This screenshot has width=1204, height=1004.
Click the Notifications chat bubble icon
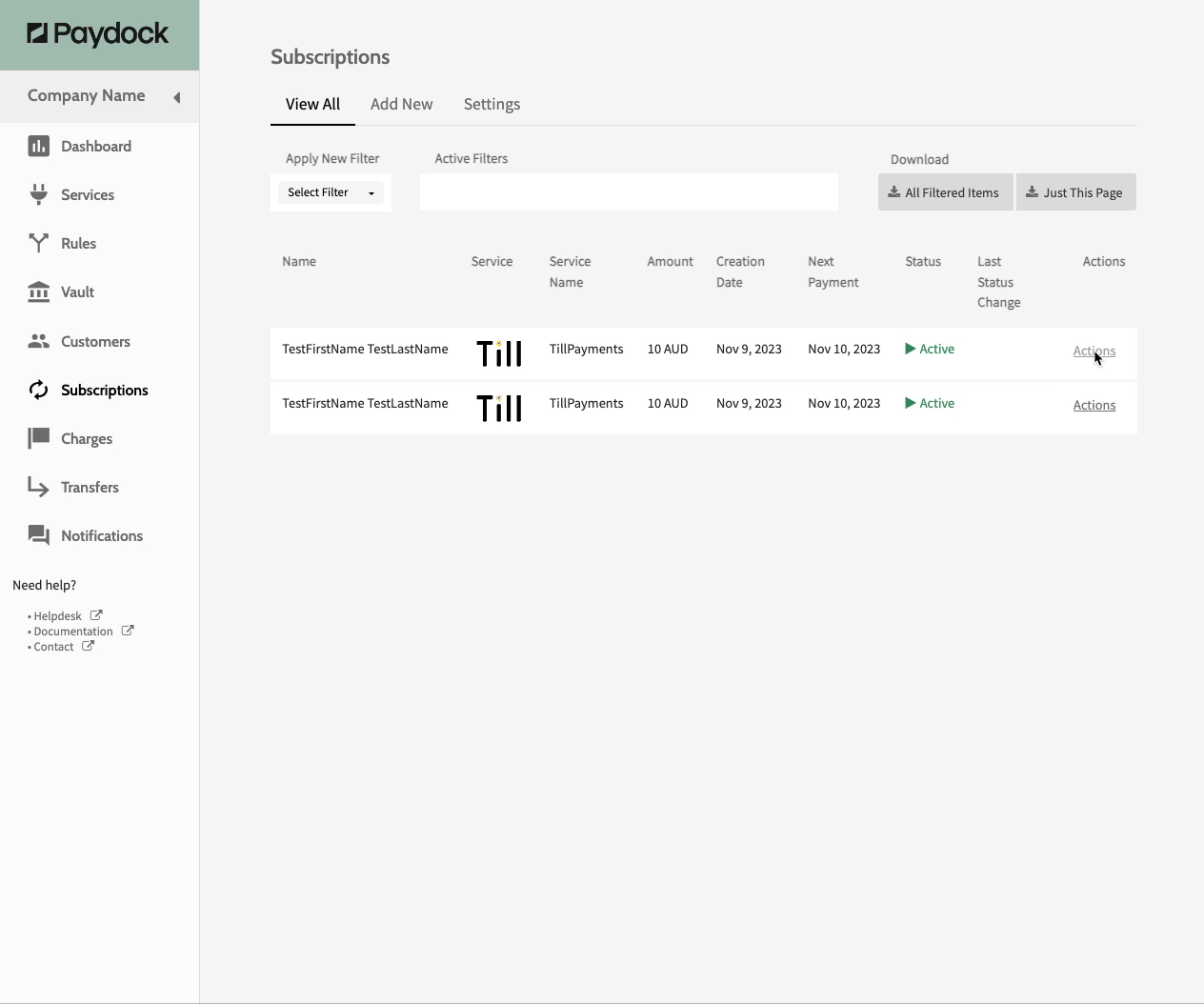click(x=38, y=535)
